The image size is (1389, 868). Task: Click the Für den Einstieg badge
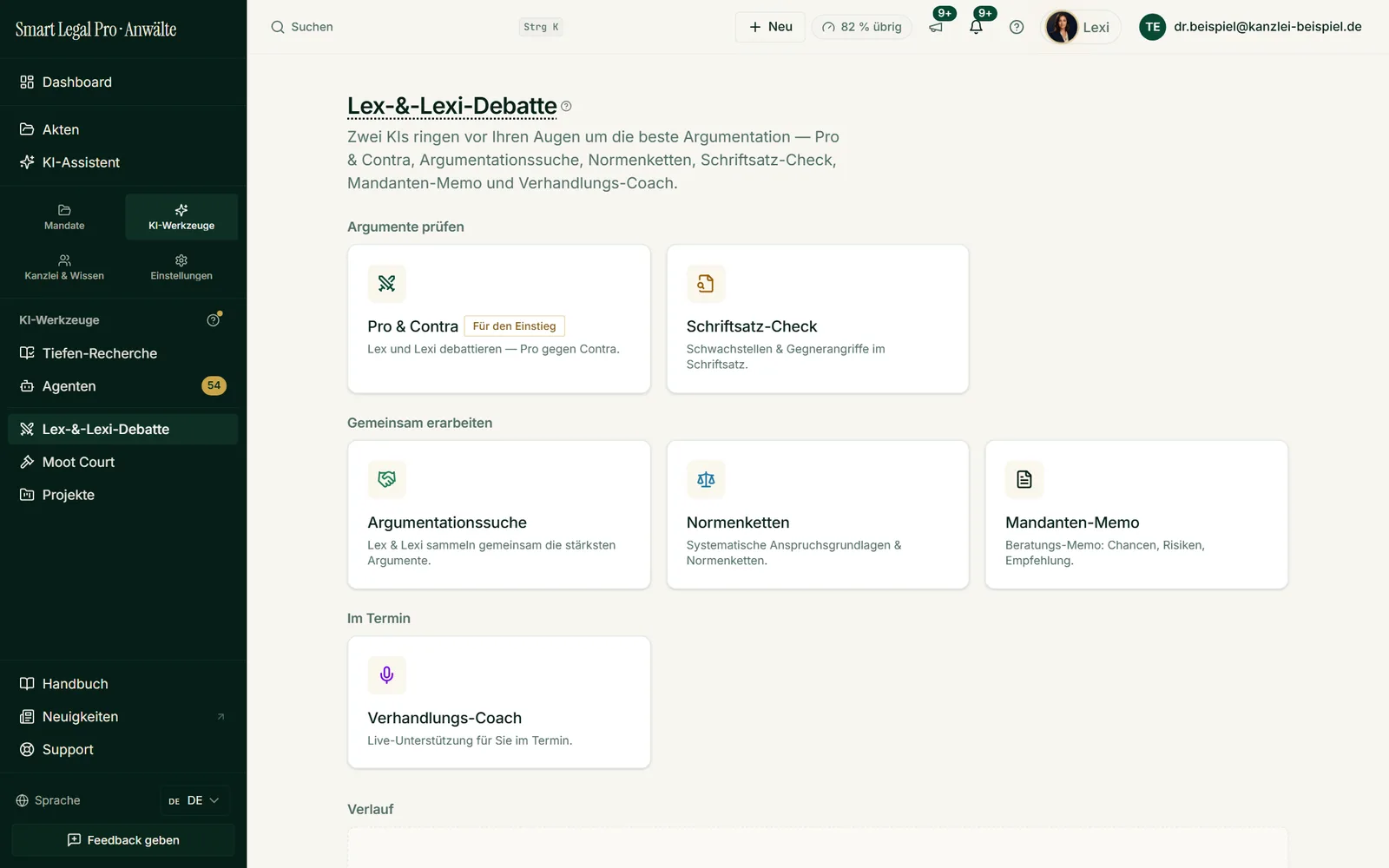[x=514, y=326]
